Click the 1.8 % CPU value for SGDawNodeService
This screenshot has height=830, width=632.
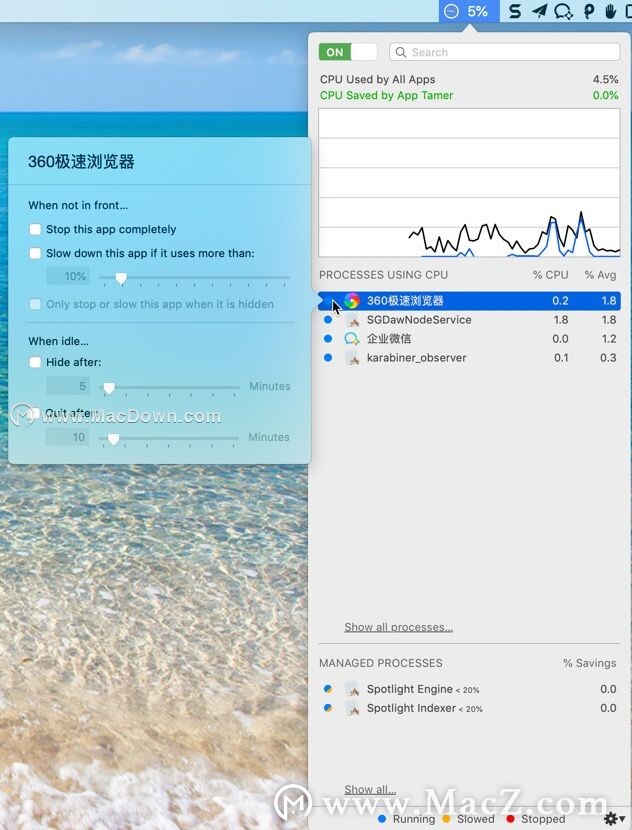pyautogui.click(x=561, y=320)
